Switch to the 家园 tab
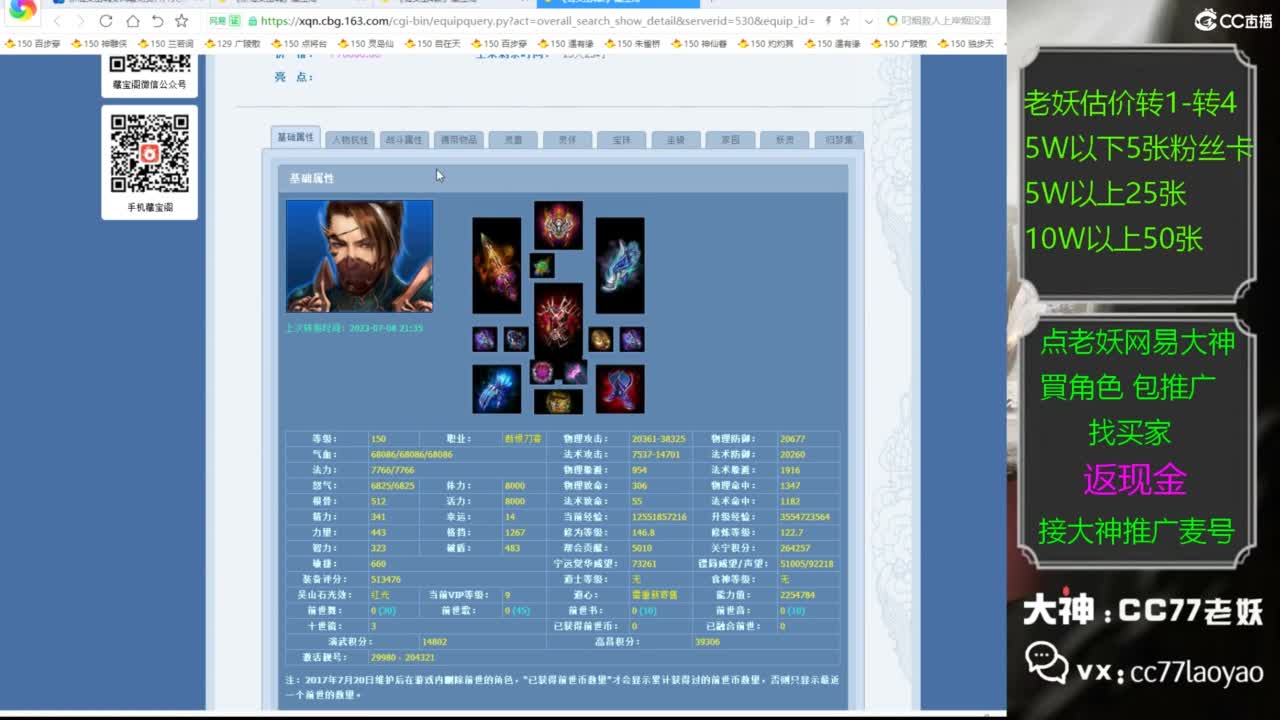Screen dimensions: 1280x720 [x=730, y=140]
